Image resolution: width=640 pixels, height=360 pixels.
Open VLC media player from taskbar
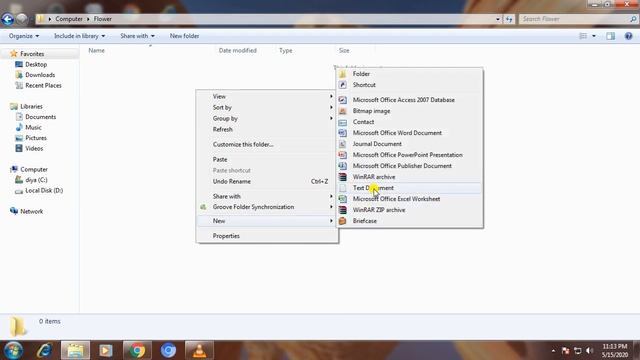199,350
